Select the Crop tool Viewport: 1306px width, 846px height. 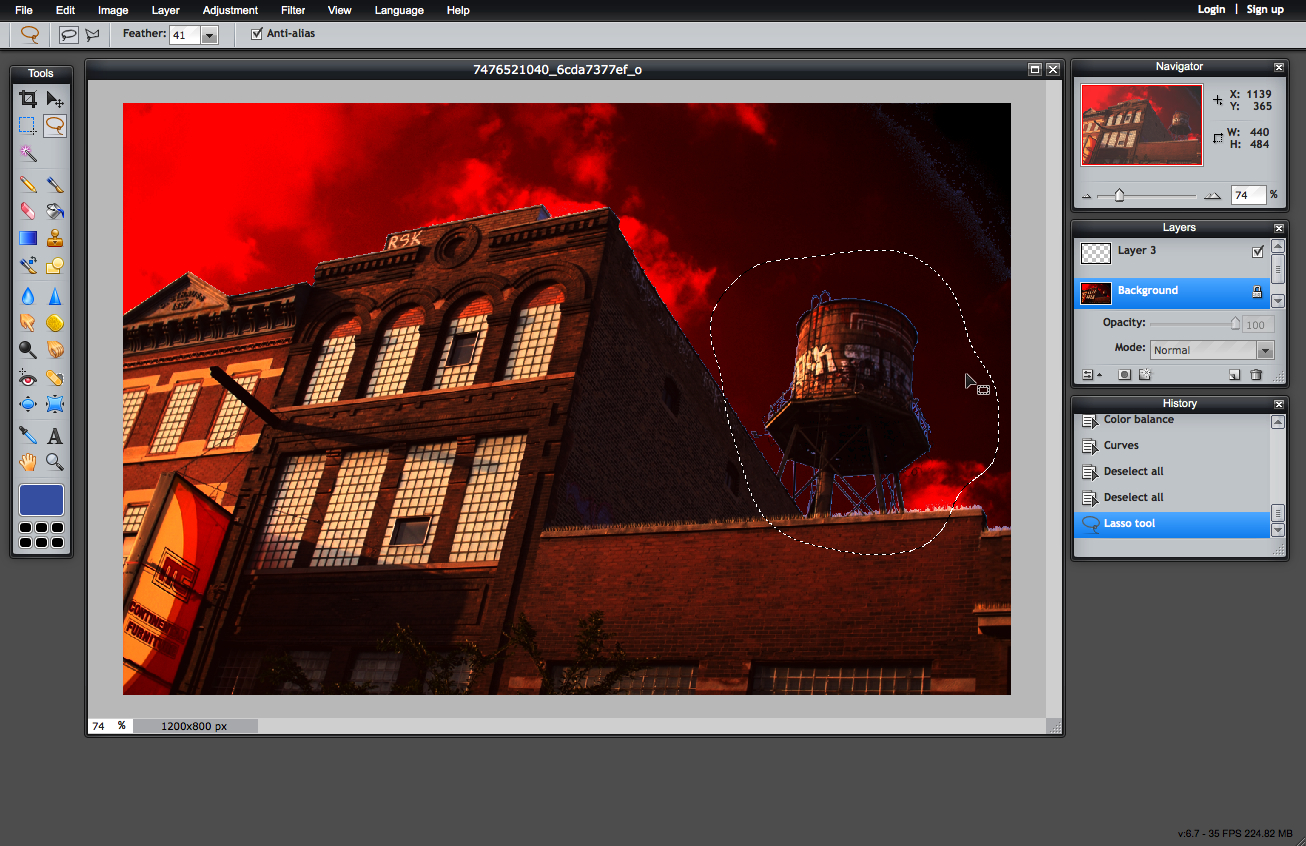click(28, 99)
